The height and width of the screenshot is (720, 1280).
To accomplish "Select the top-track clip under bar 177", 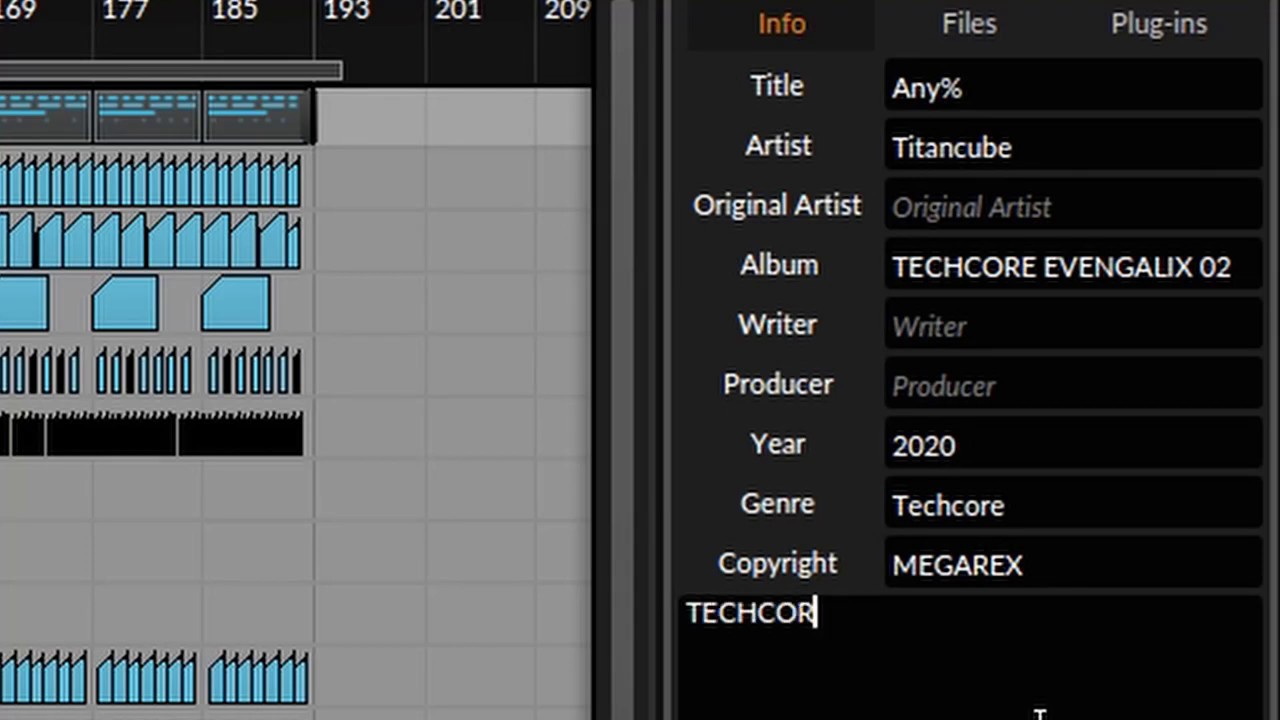I will tap(147, 116).
